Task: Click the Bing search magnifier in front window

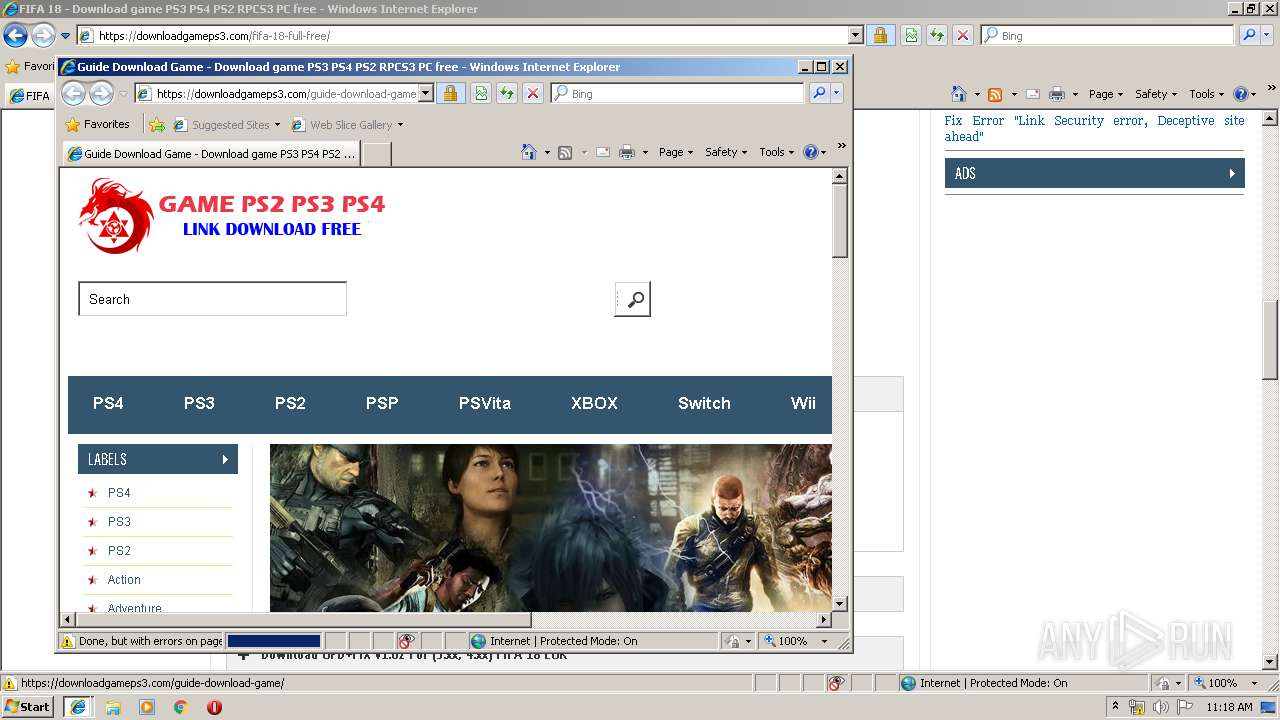Action: tap(819, 93)
